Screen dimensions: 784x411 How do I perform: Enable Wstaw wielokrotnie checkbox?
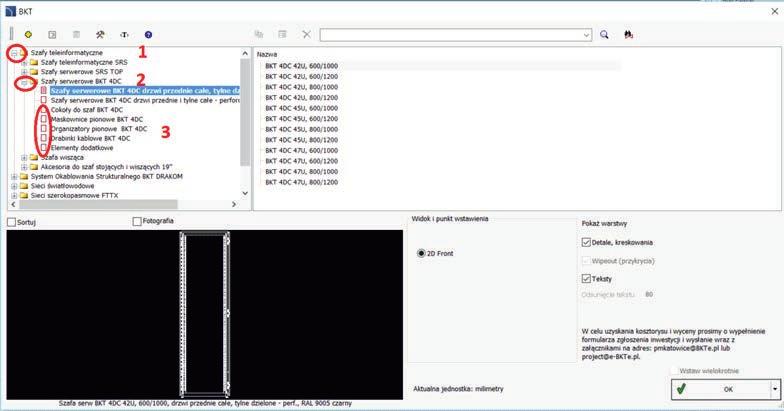(674, 370)
